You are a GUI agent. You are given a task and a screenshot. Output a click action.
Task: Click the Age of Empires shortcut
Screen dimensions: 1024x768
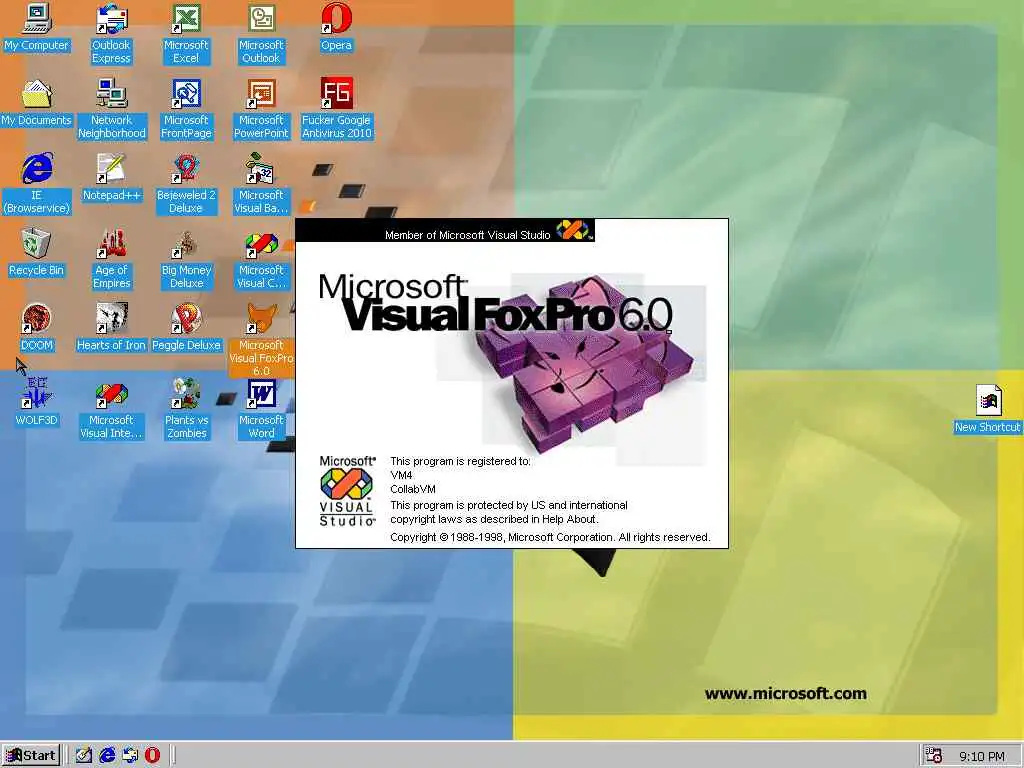(x=112, y=259)
